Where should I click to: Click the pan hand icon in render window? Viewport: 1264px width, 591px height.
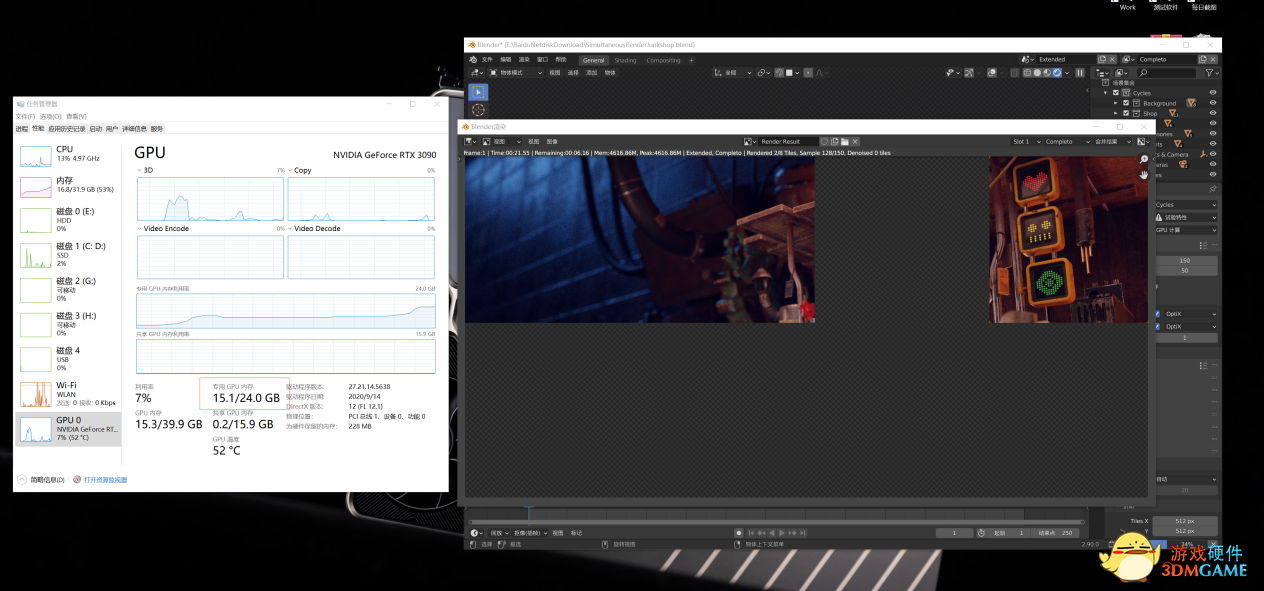point(1144,175)
